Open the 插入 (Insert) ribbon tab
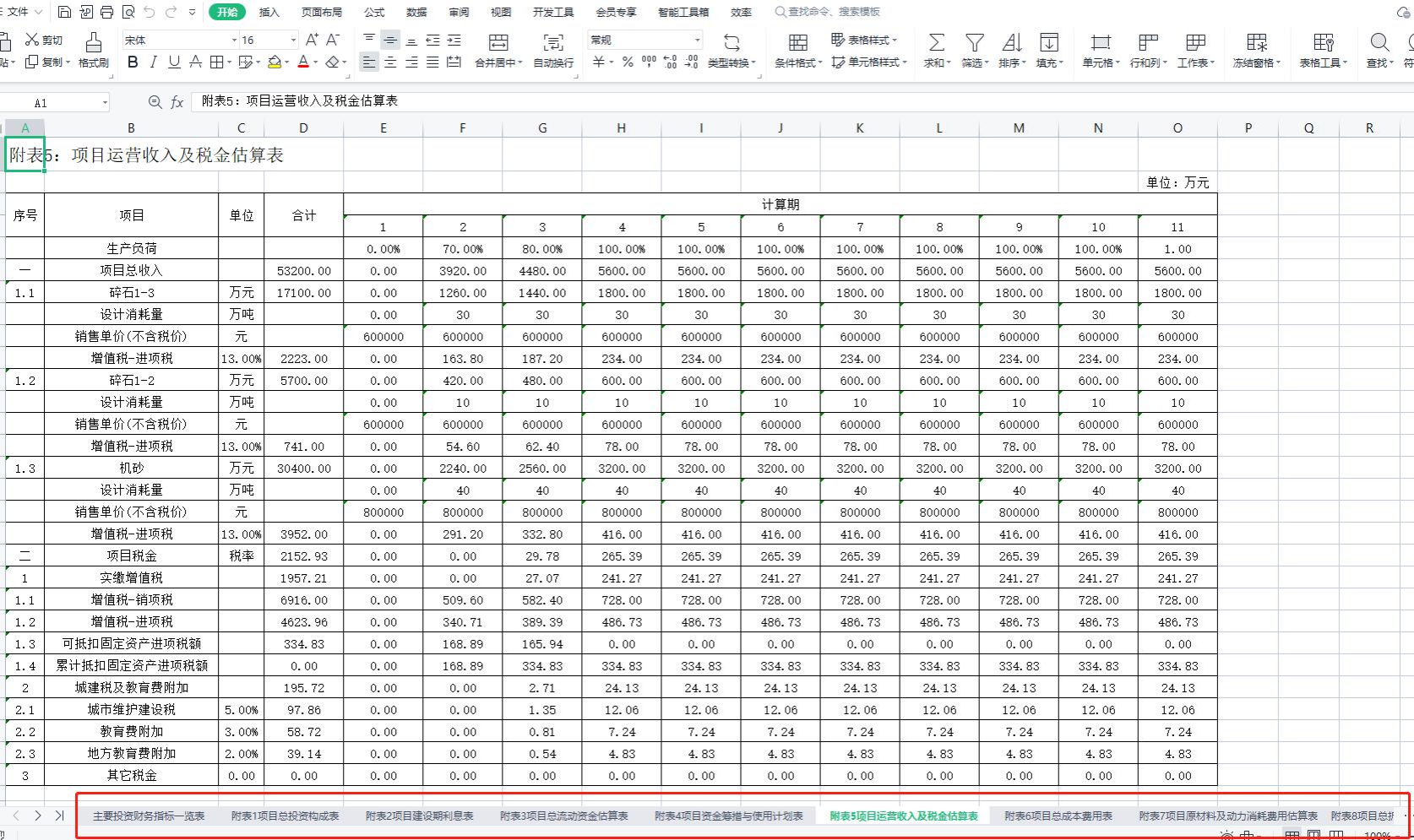The image size is (1414, 840). pos(269,12)
